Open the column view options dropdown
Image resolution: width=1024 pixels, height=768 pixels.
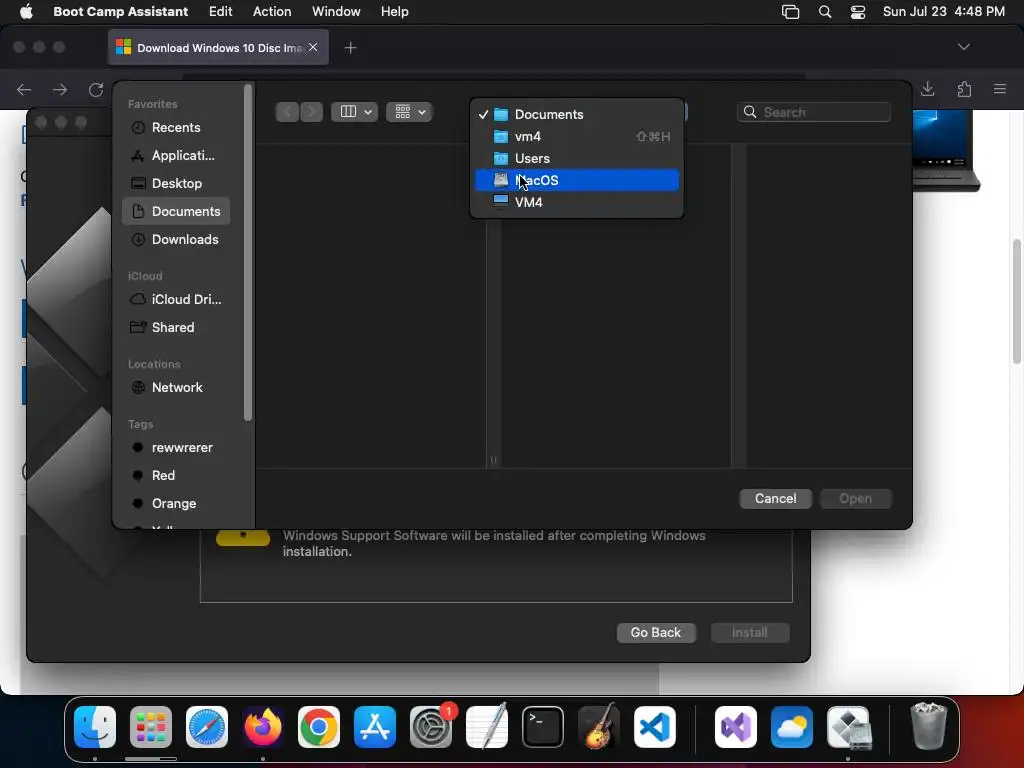355,112
